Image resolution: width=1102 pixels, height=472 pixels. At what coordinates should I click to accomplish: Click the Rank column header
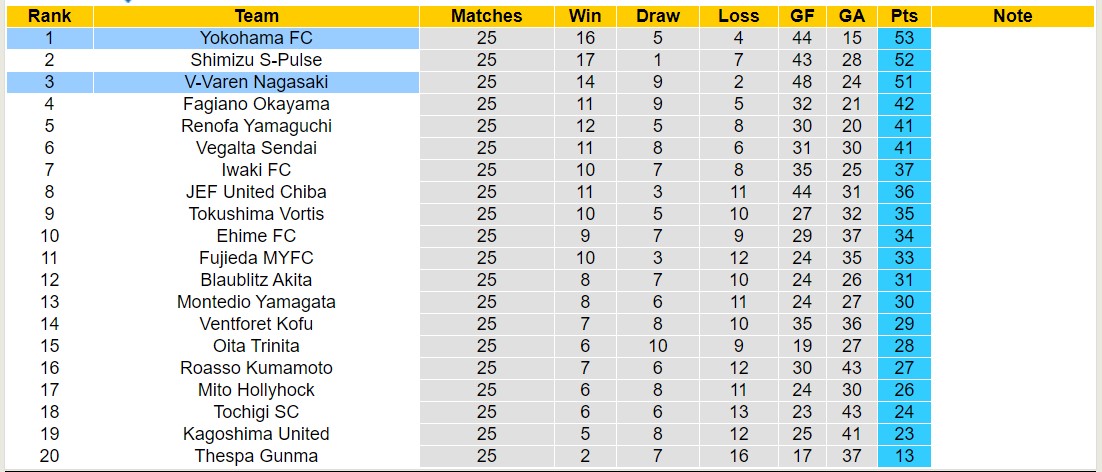pyautogui.click(x=48, y=16)
